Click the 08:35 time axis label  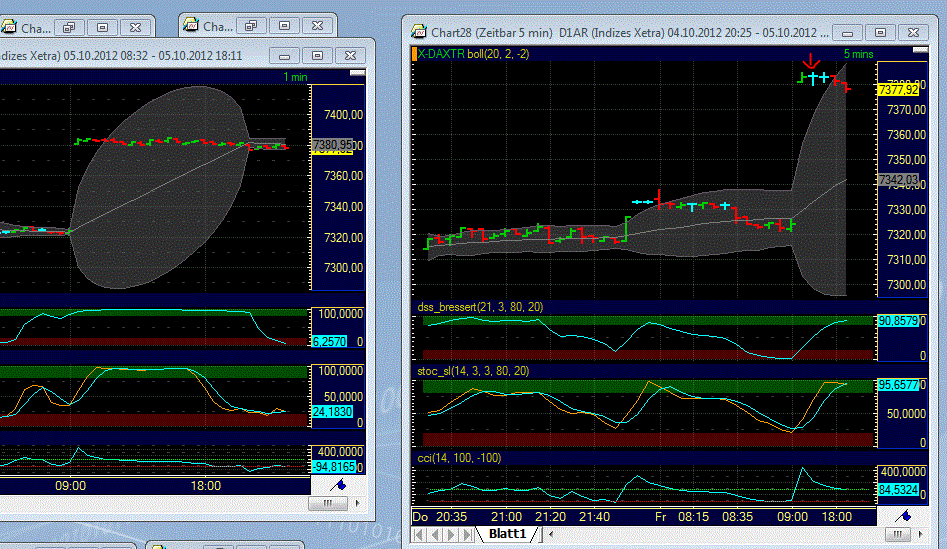pos(737,517)
